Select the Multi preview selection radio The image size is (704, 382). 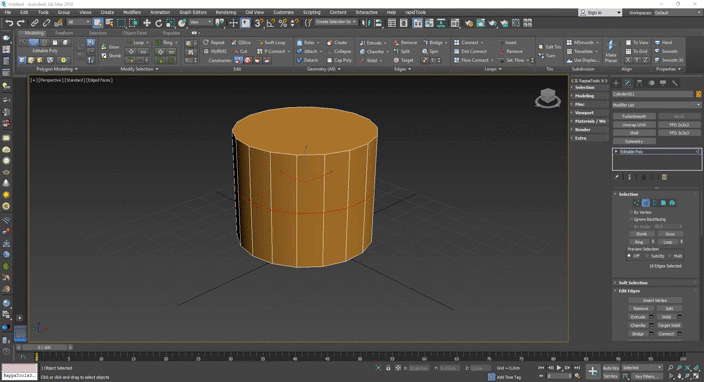670,256
